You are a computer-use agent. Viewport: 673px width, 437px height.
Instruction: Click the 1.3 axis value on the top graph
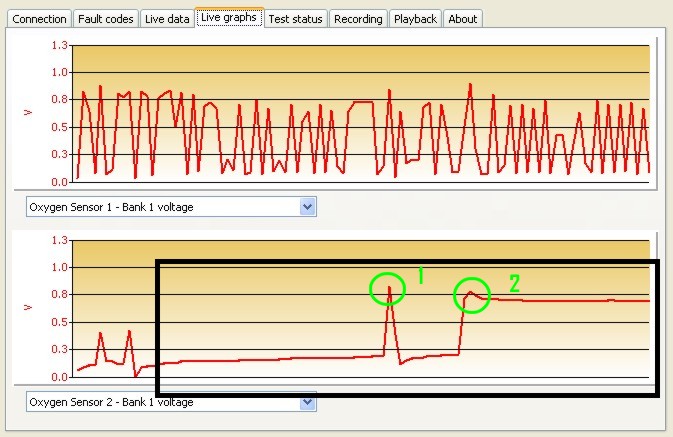pyautogui.click(x=59, y=45)
